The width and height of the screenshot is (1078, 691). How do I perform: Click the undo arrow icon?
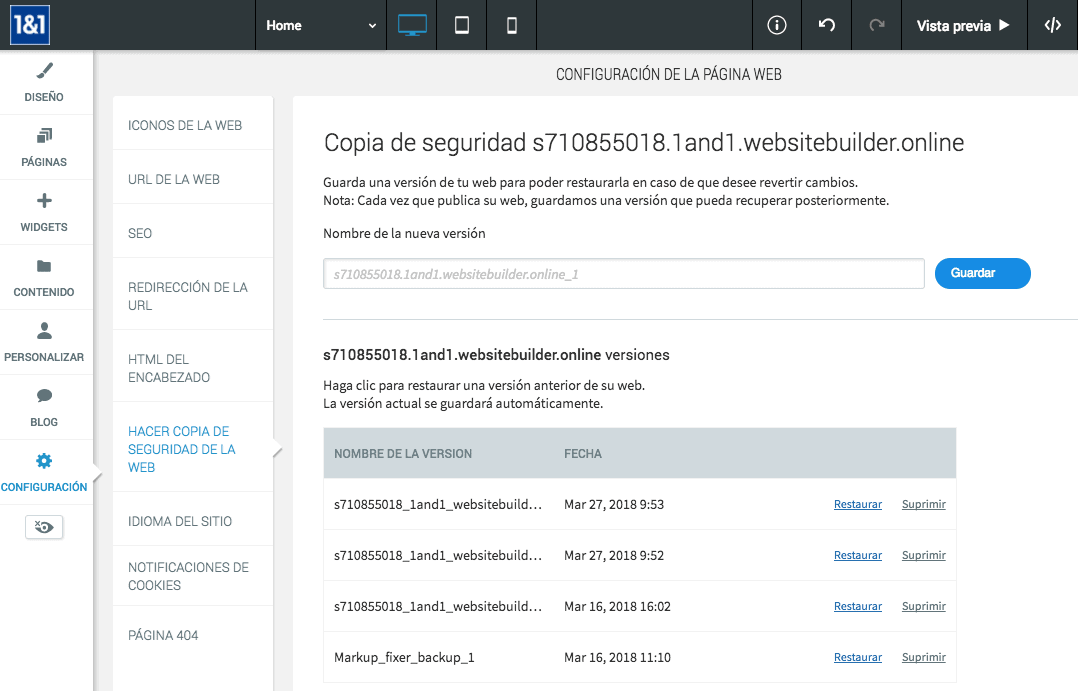point(826,25)
